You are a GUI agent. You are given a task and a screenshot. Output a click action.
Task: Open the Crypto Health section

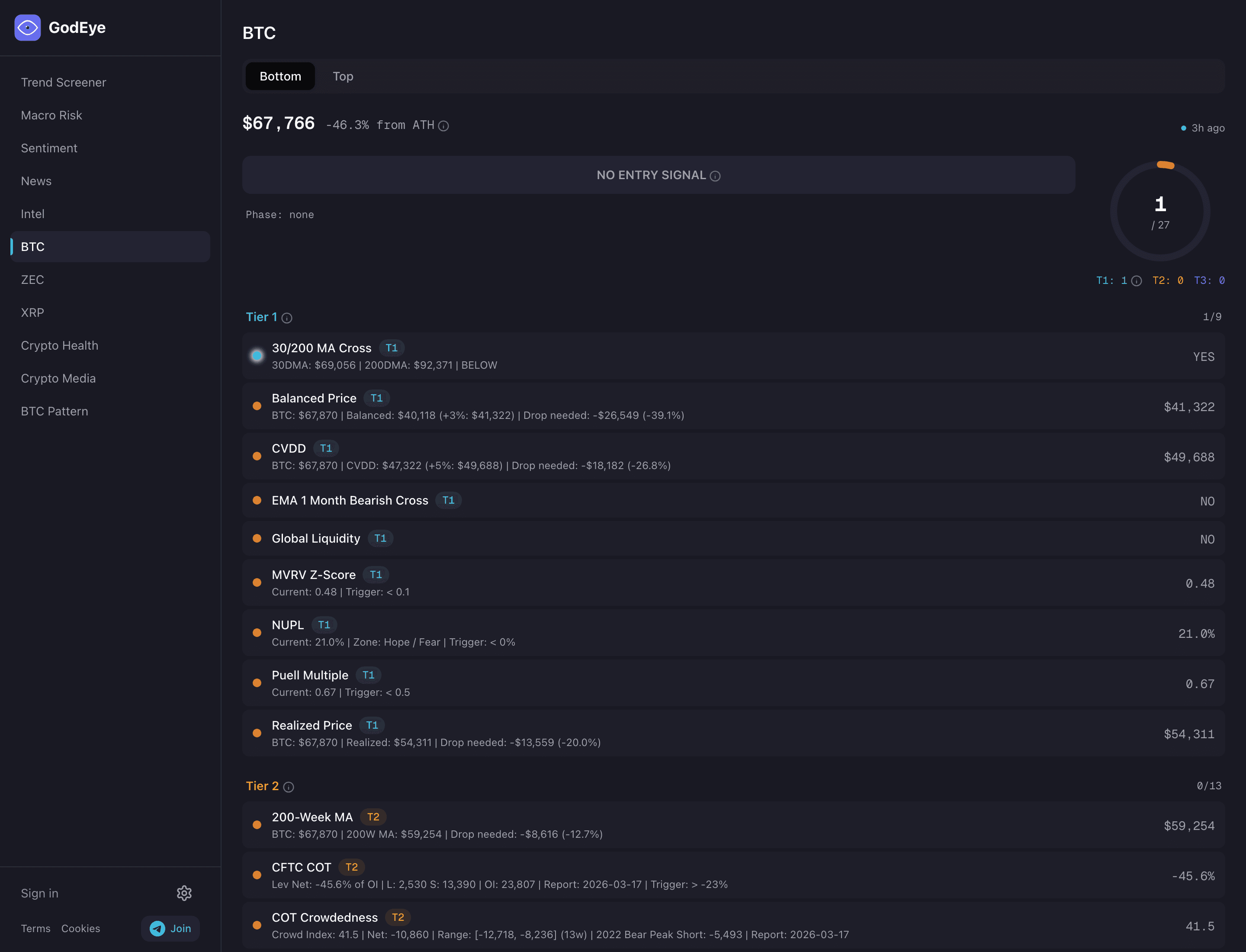click(x=60, y=345)
